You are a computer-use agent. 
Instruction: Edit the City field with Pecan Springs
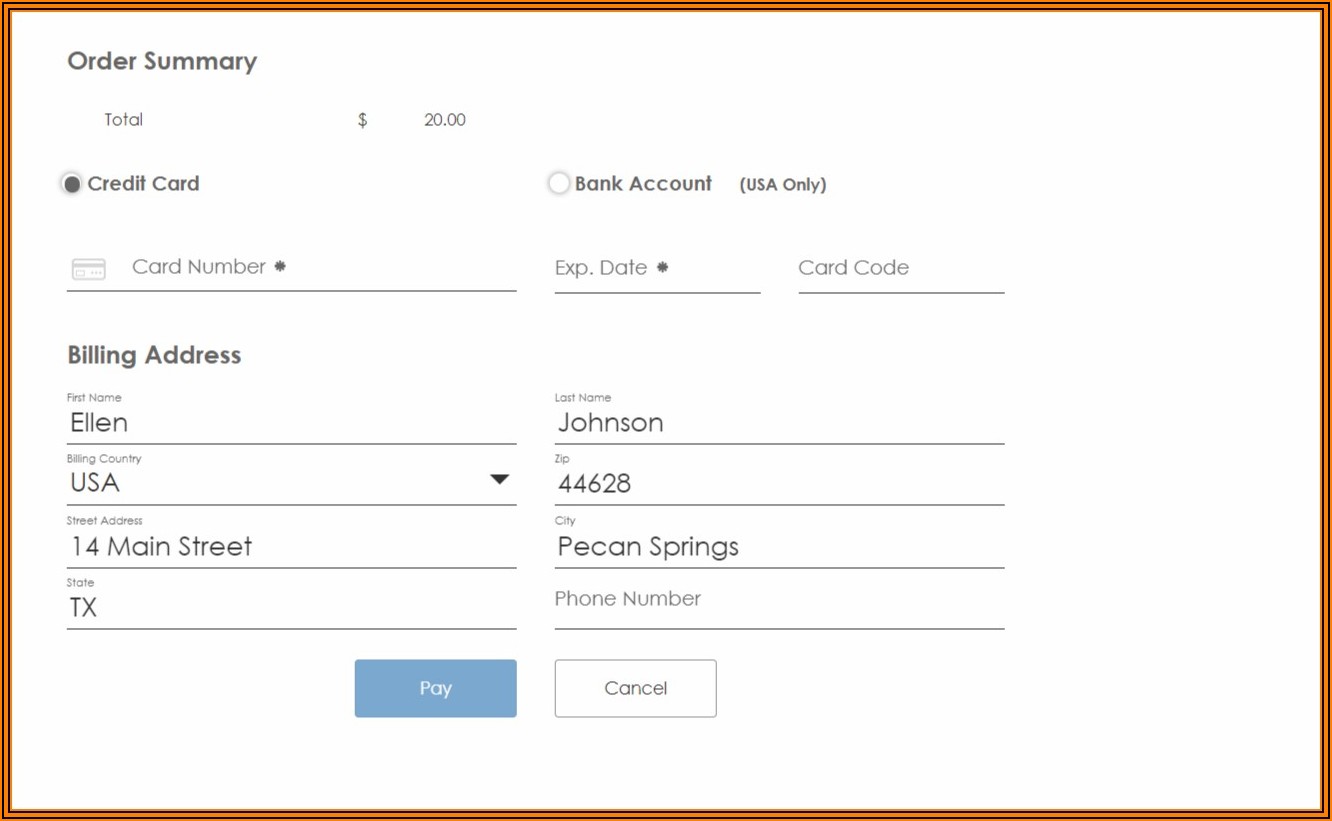(778, 547)
